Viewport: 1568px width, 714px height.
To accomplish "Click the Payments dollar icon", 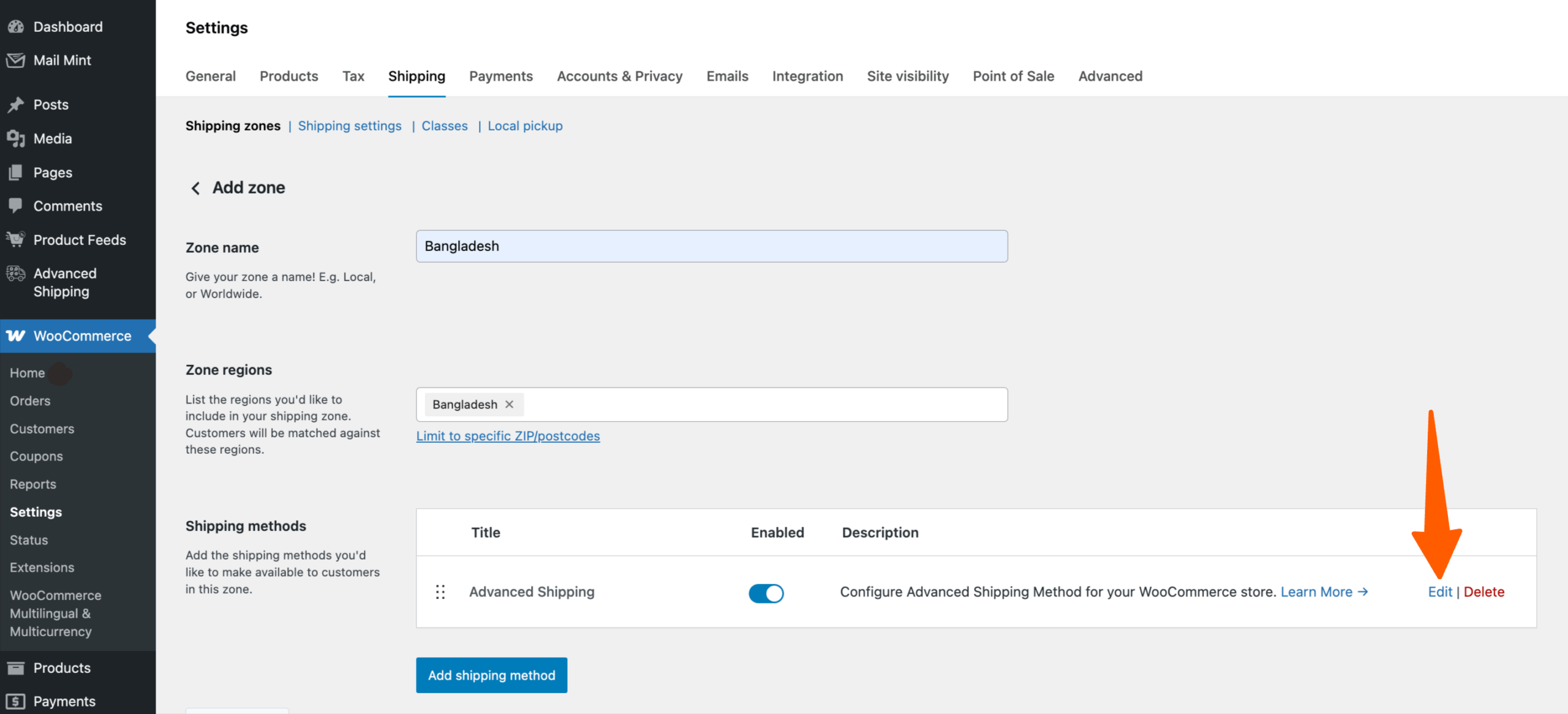I will point(16,701).
